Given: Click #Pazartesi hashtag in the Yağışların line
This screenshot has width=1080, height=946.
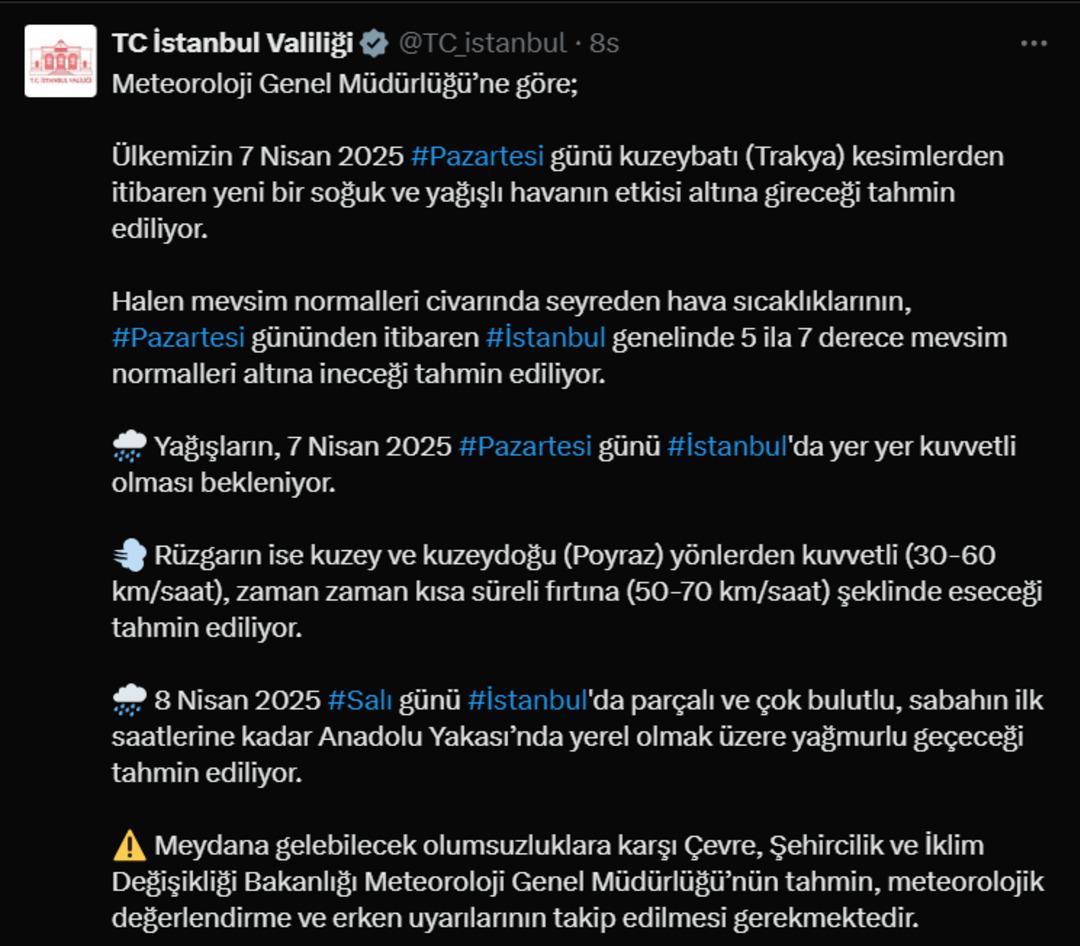Looking at the screenshot, I should [x=525, y=446].
